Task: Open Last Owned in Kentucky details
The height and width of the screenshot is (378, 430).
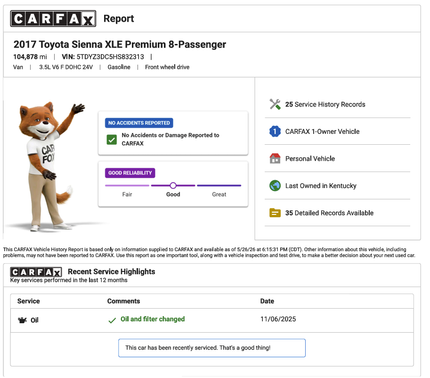Action: [x=321, y=186]
